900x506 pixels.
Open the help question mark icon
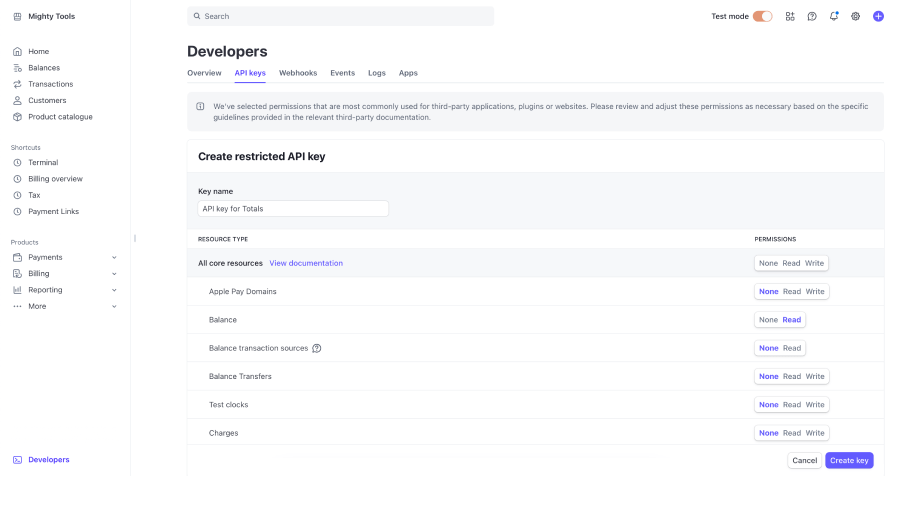click(812, 17)
